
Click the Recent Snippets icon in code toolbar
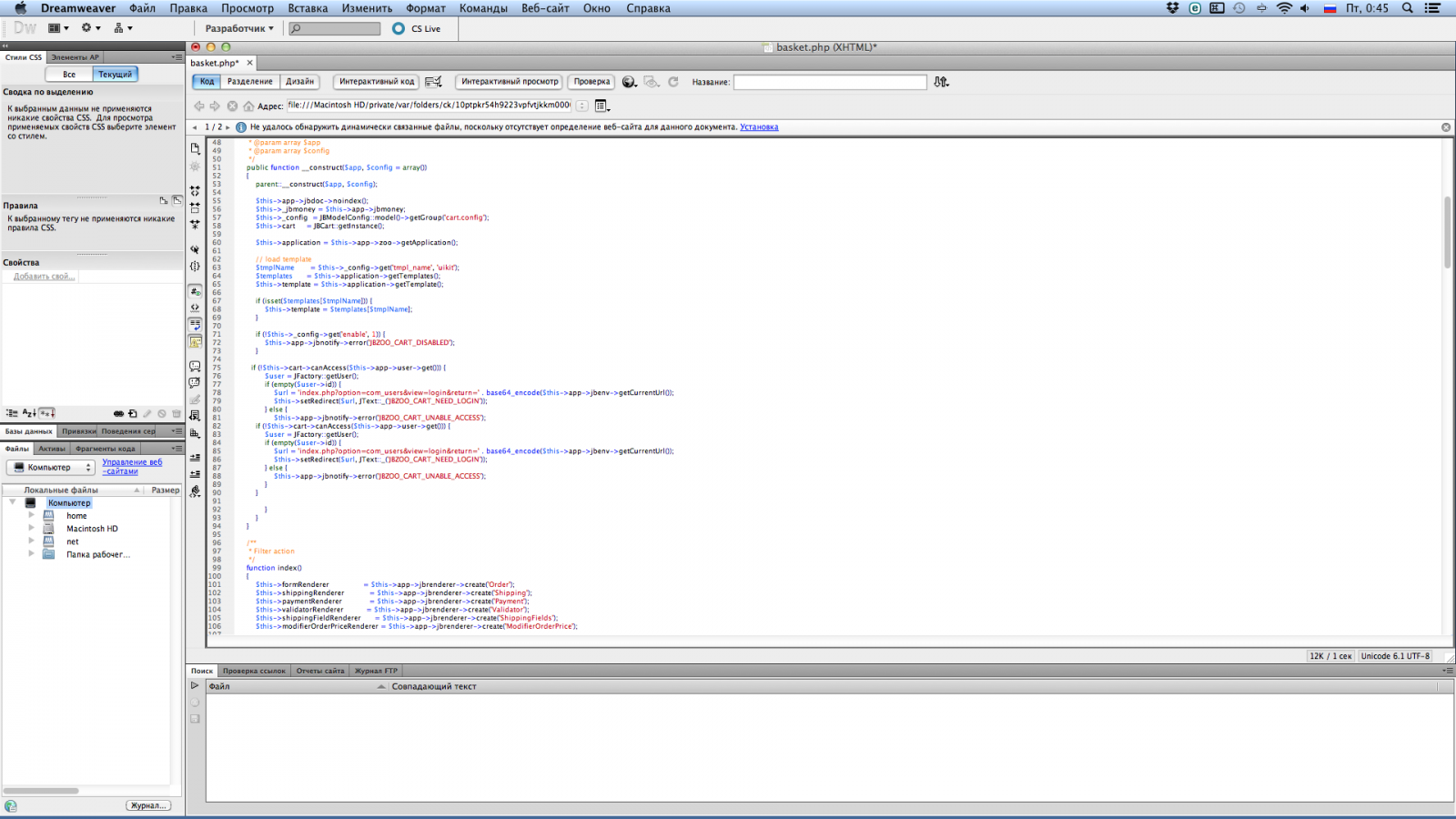point(195,416)
